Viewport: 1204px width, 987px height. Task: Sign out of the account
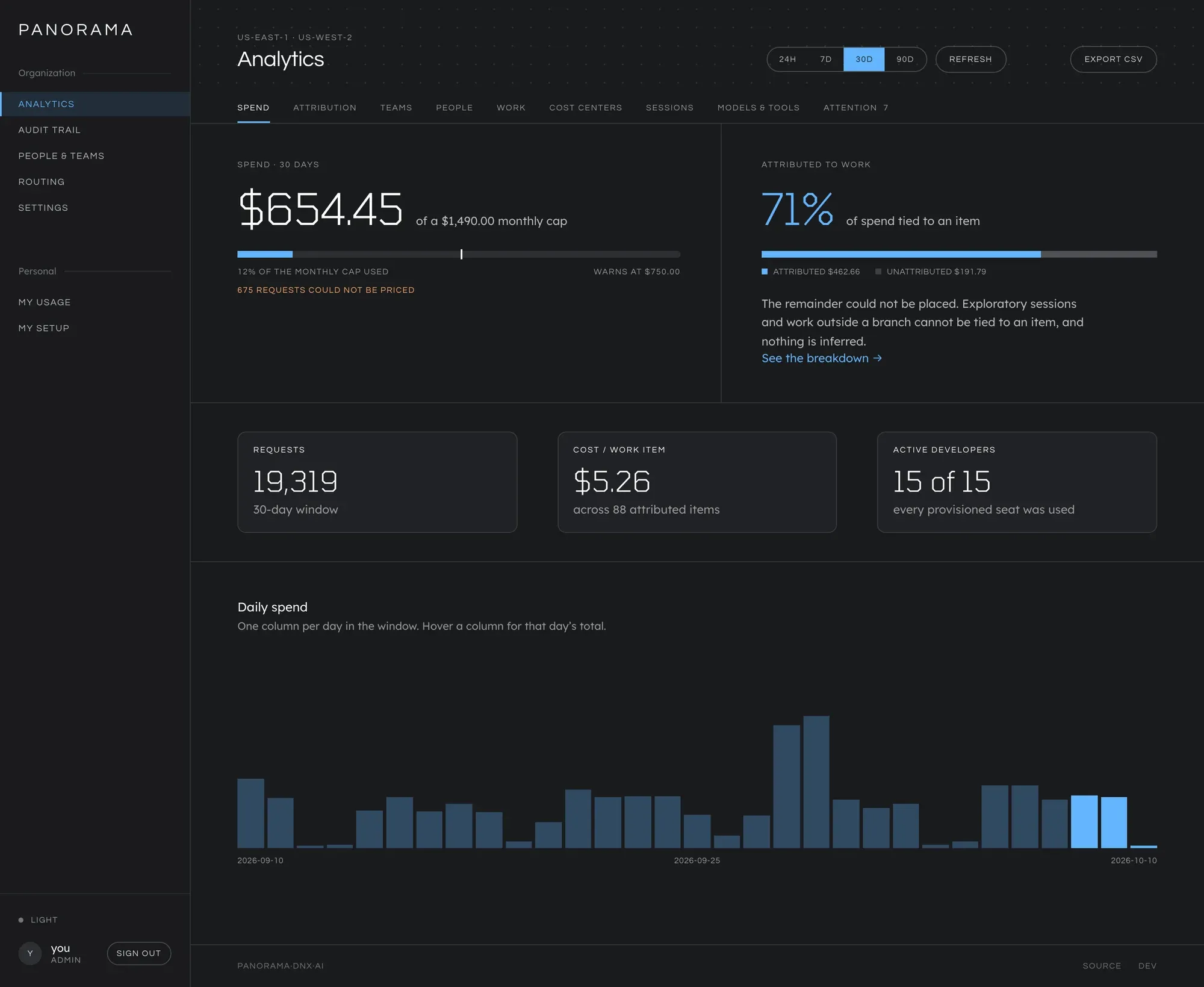click(x=138, y=953)
